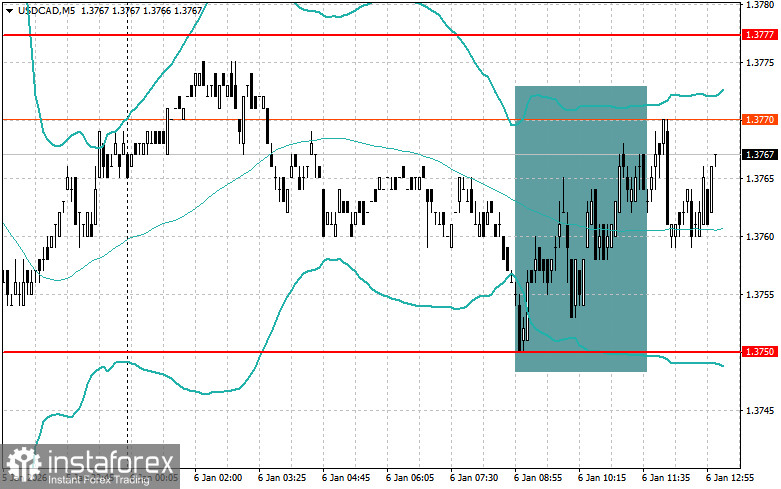Click the 1.3775 price axis value
Screen dimensions: 781x489
[760, 62]
